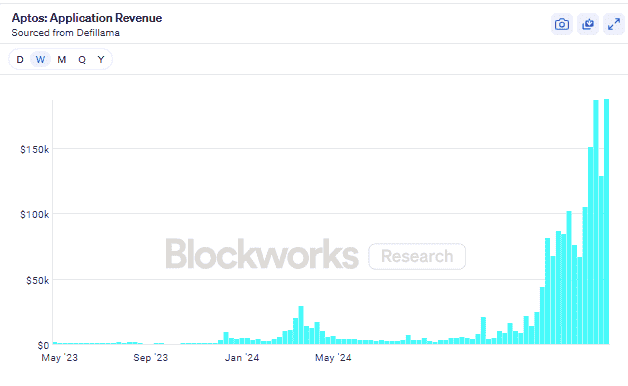Image resolution: width=628 pixels, height=386 pixels.
Task: Switch to monthly (M) interval
Action: click(61, 60)
